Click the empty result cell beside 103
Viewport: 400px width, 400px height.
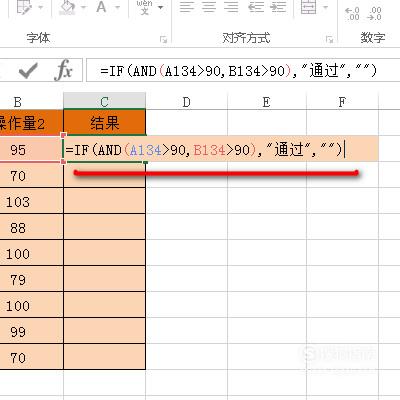(x=104, y=201)
